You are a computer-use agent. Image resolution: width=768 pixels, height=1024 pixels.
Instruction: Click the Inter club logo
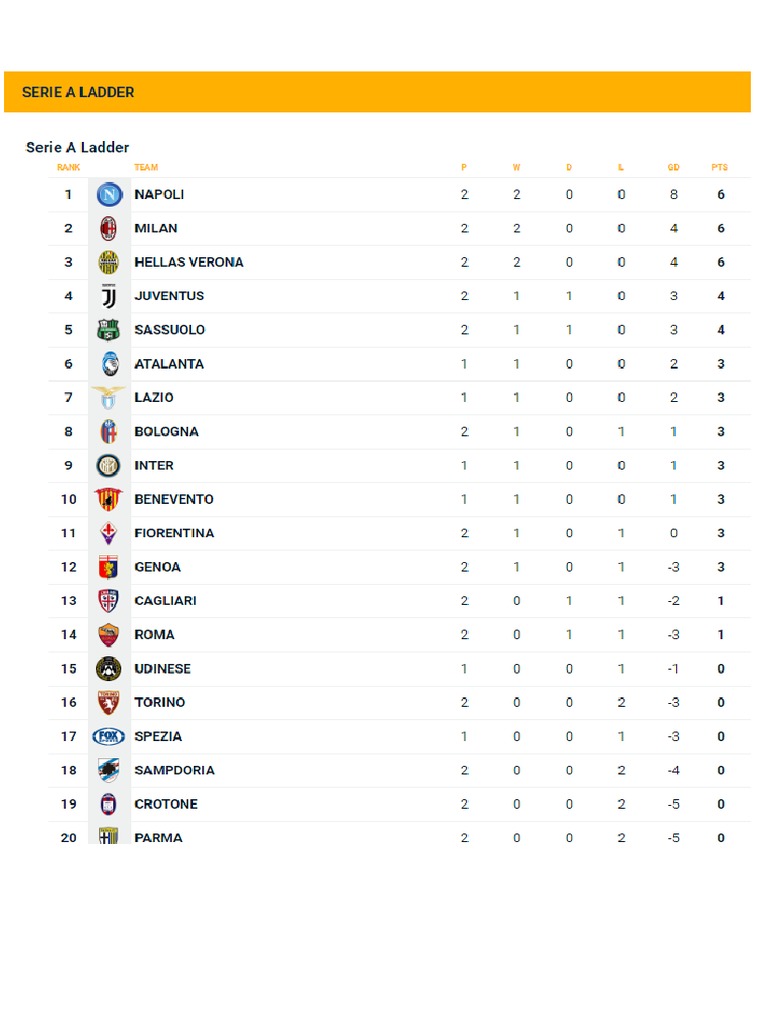point(108,466)
